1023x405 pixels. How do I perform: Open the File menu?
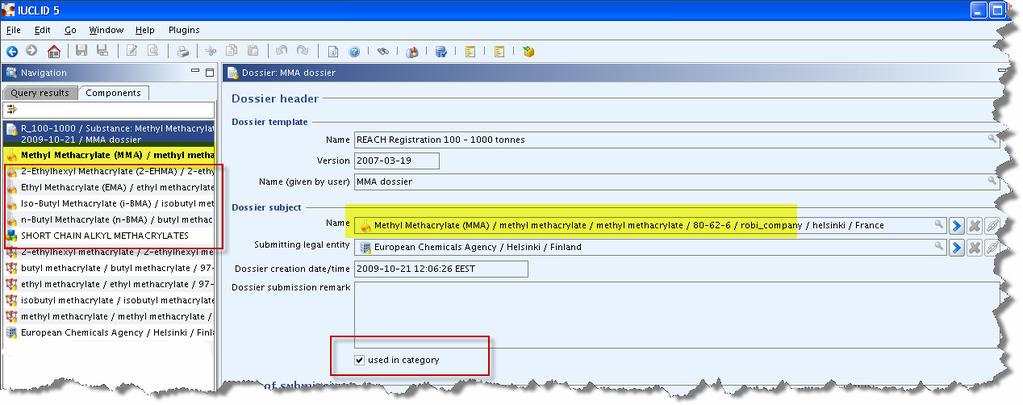[13, 30]
